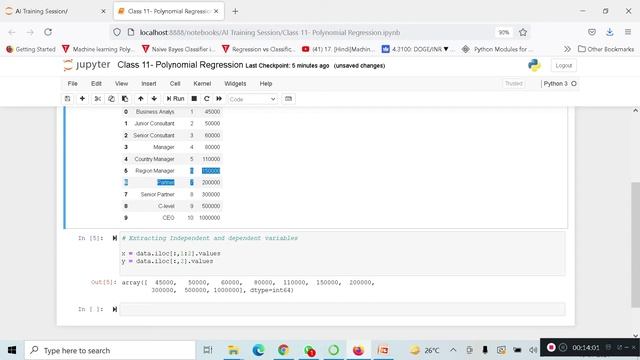Close the Class 11- Polynomial Regression tab
This screenshot has width=640, height=360.
tap(216, 11)
